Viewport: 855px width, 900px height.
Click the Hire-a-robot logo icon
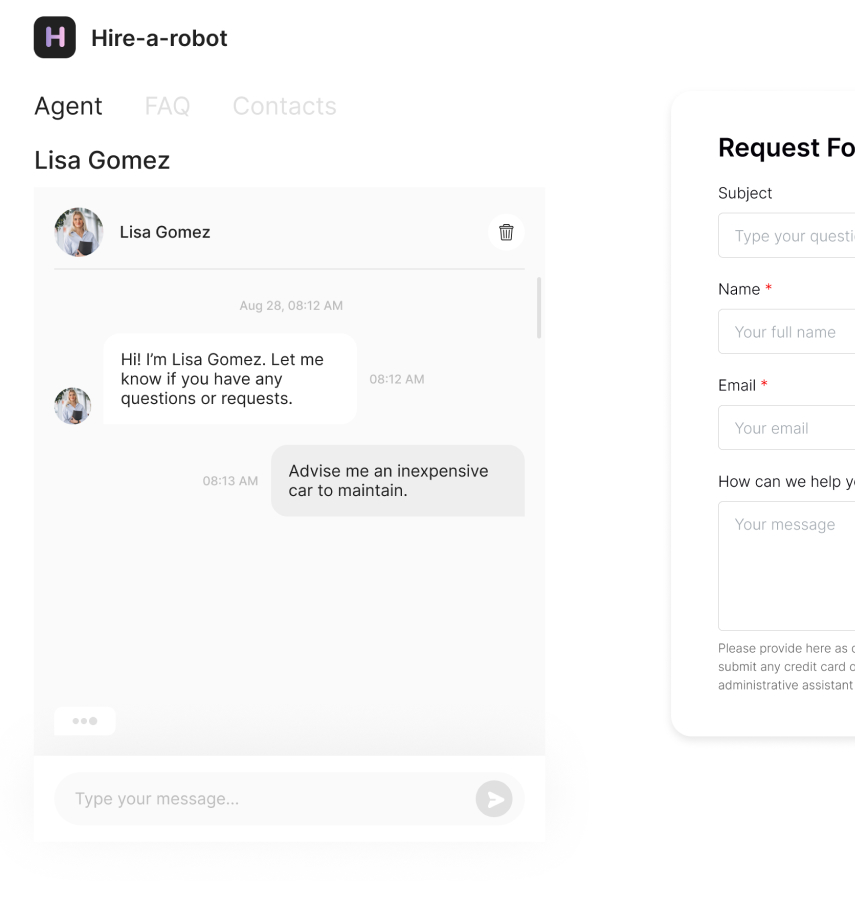click(55, 38)
